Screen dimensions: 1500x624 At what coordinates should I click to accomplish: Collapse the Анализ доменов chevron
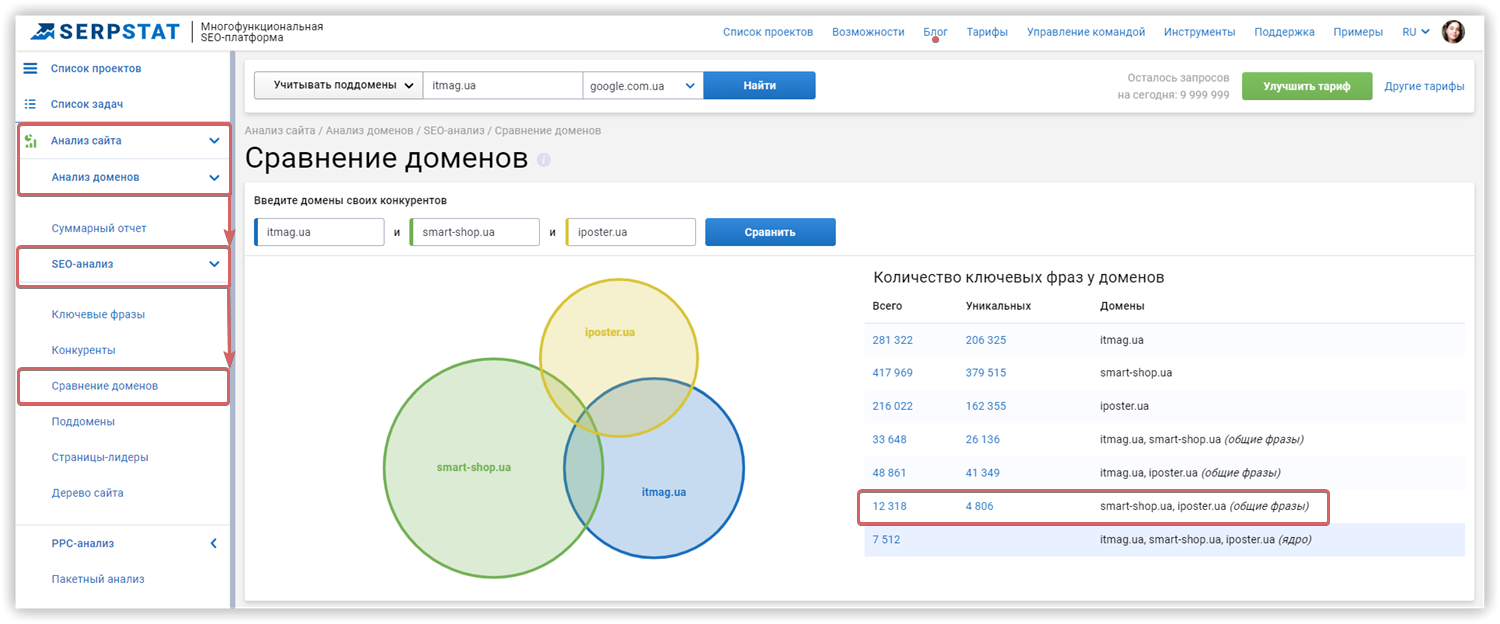click(214, 178)
